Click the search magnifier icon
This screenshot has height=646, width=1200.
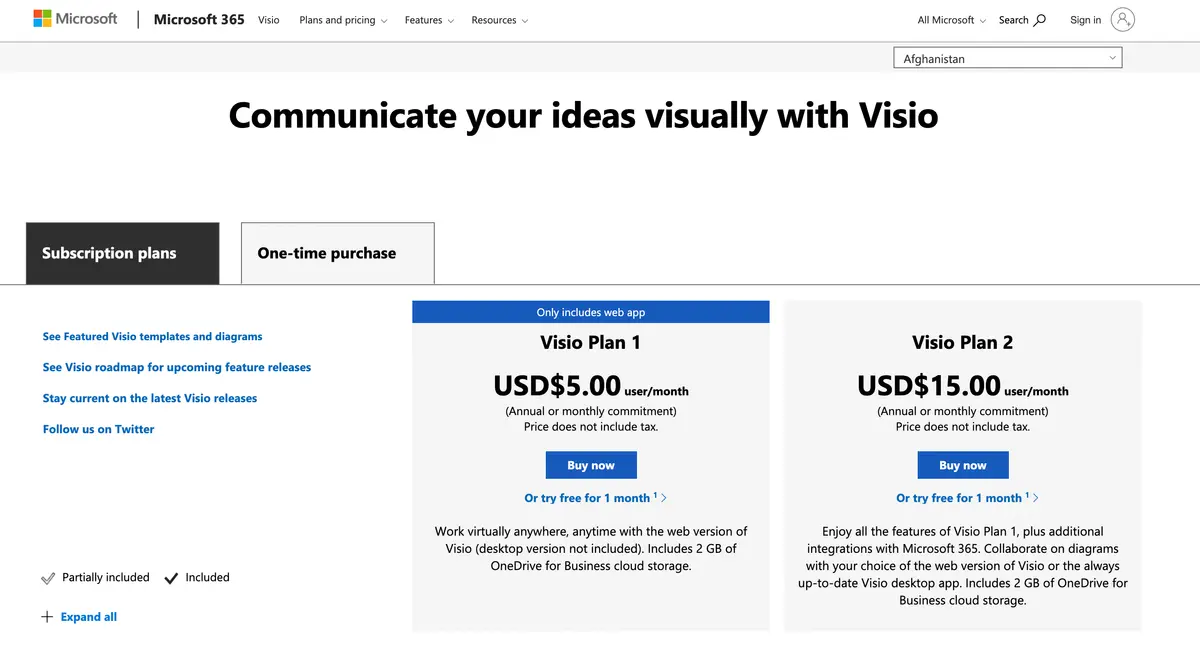point(1040,20)
